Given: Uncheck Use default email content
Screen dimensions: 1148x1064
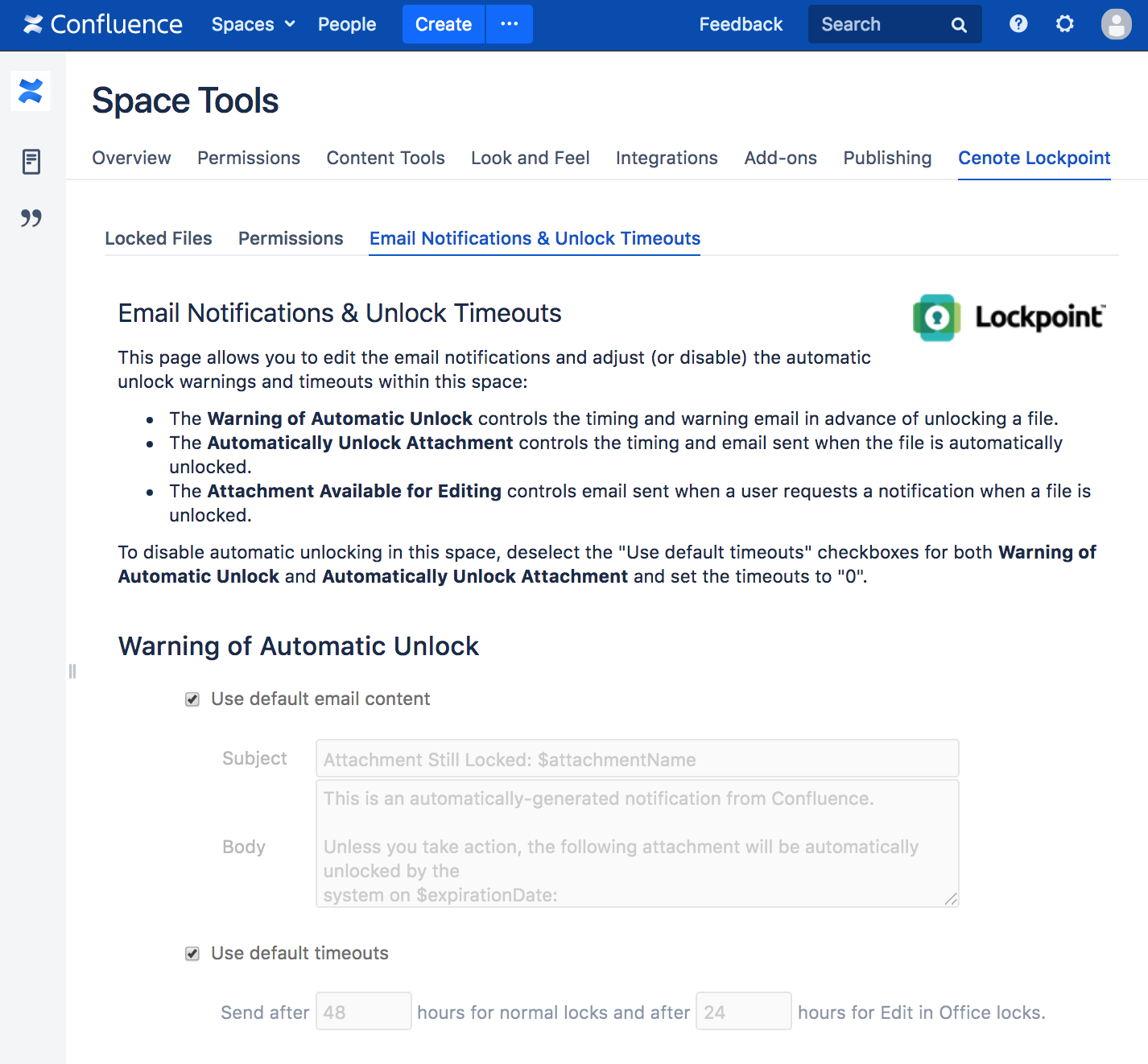Looking at the screenshot, I should (192, 699).
